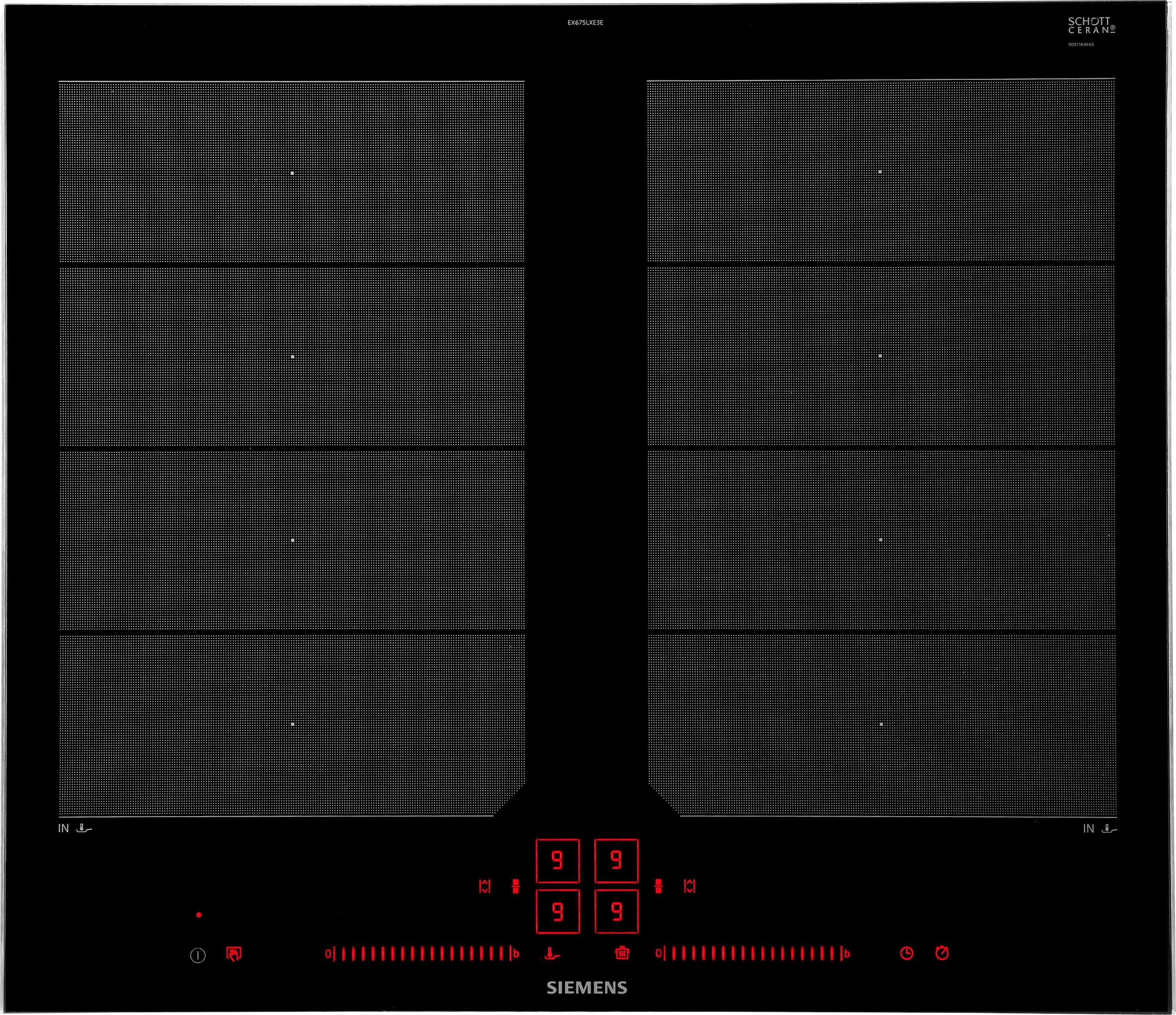Image resolution: width=1176 pixels, height=1015 pixels.
Task: Tap the stopwatch icon
Action: [942, 953]
